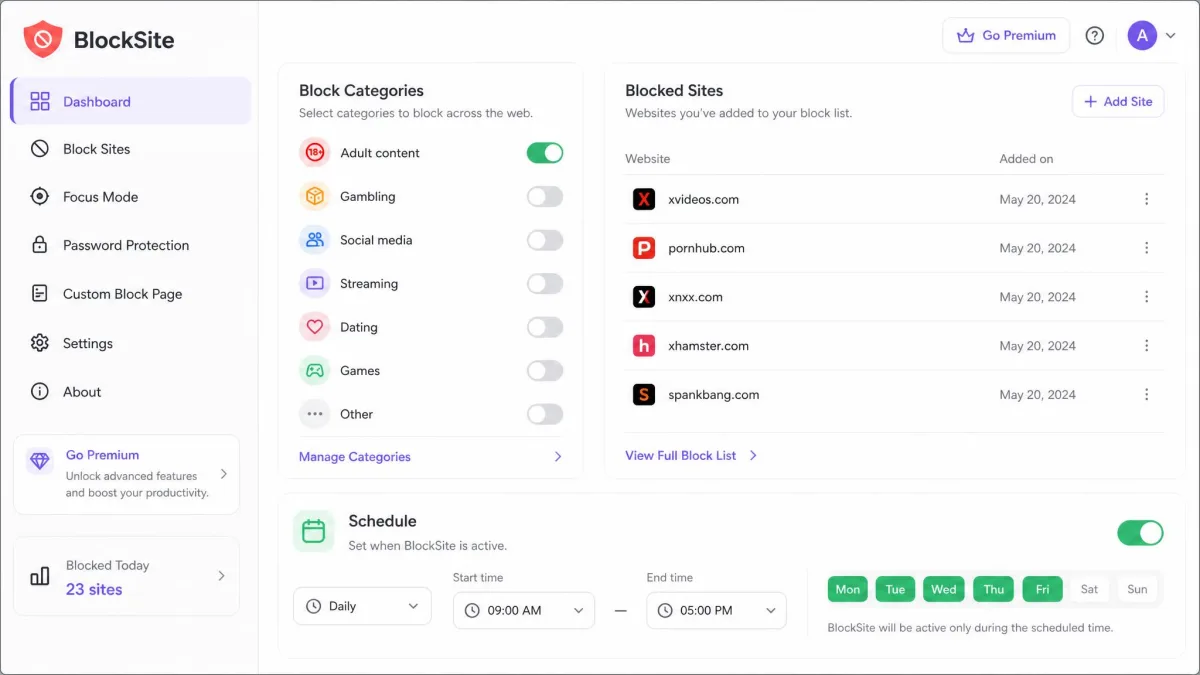Deselect the Fri day chip
1200x675 pixels.
click(1042, 589)
